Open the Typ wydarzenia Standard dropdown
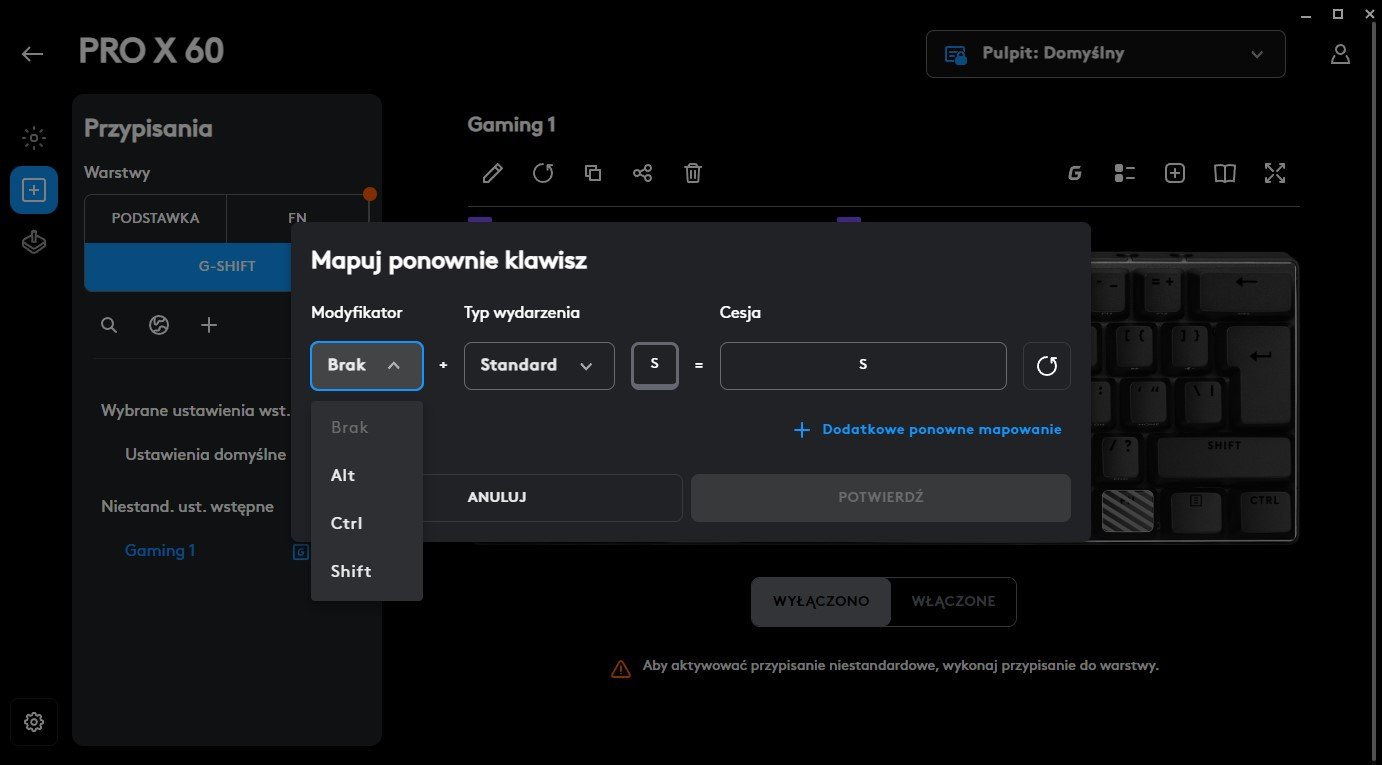 pos(538,366)
